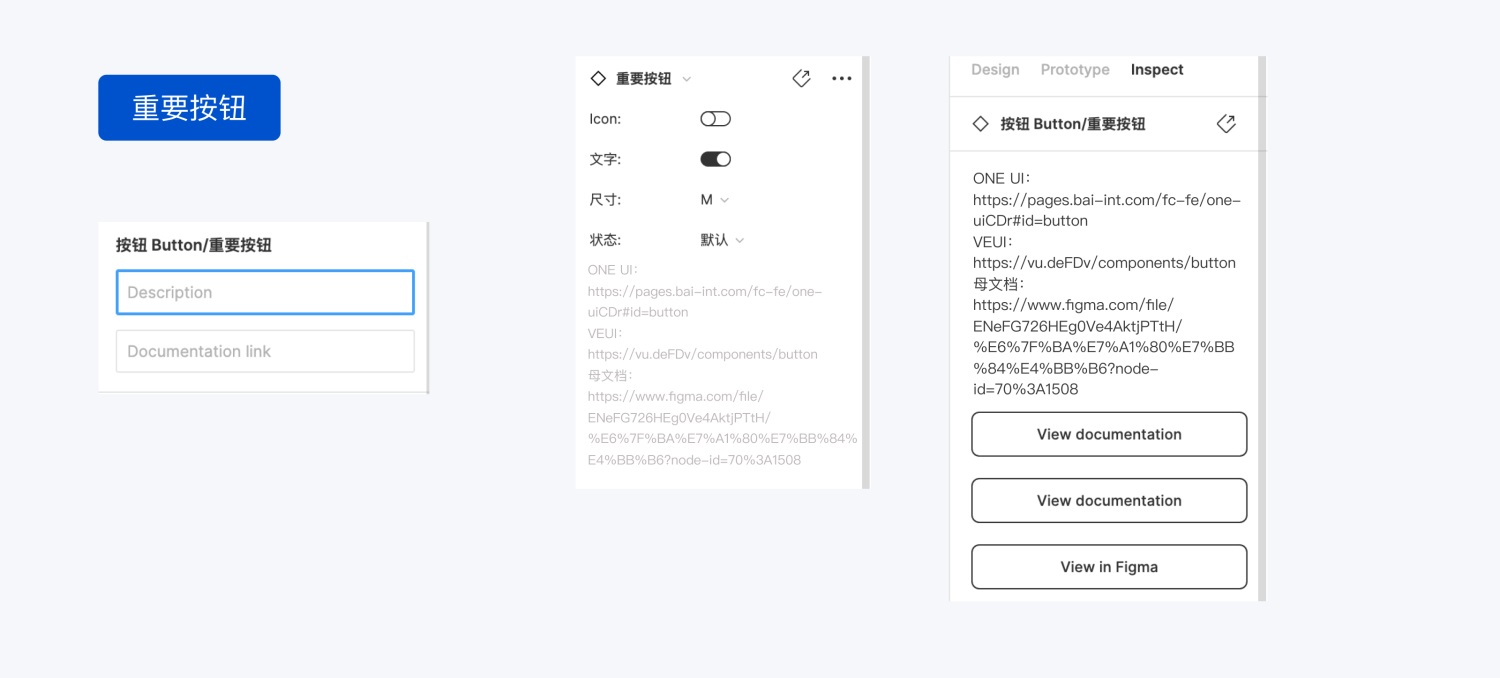Click the tag icon in Inspect header
The height and width of the screenshot is (678, 1500).
[x=1226, y=124]
